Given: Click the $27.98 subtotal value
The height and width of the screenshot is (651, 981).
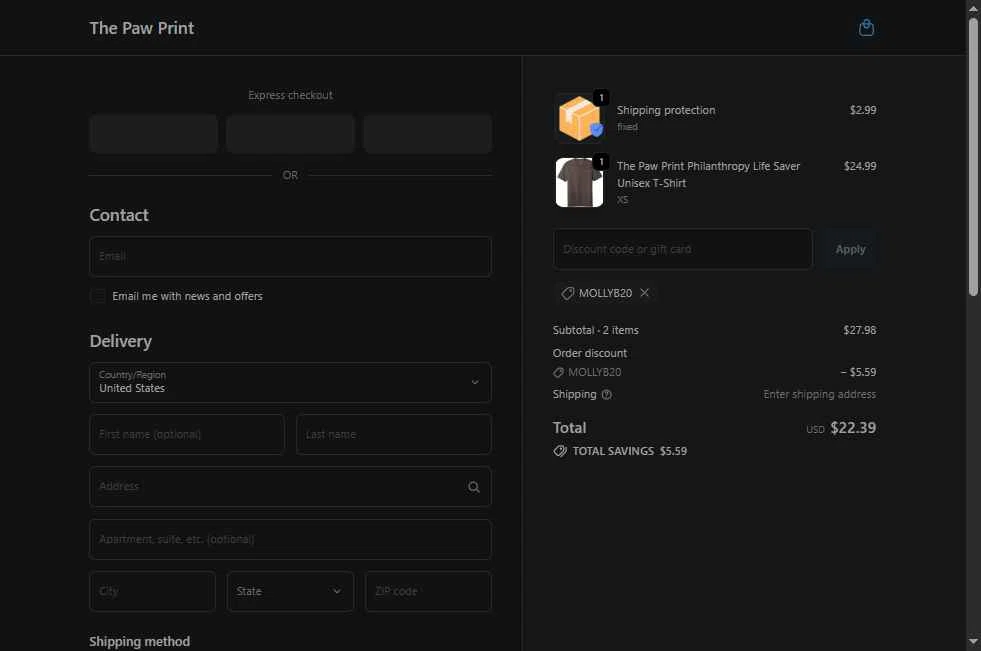Looking at the screenshot, I should pos(860,330).
